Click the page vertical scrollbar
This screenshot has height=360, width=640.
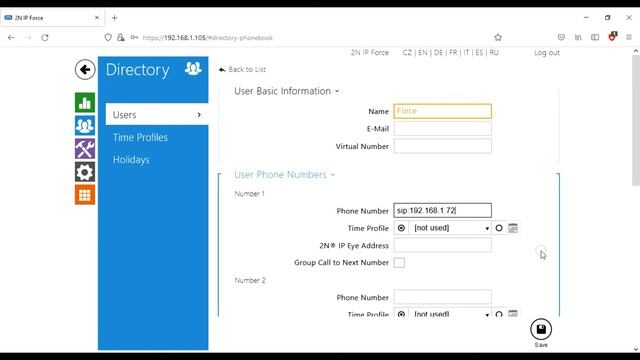636,120
